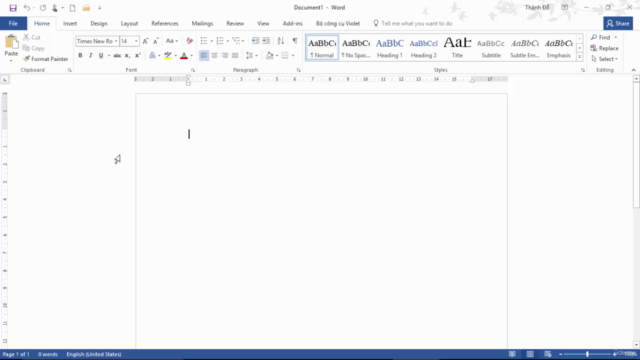This screenshot has height=360, width=640.
Task: Increase font size with Grow Font
Action: (145, 41)
